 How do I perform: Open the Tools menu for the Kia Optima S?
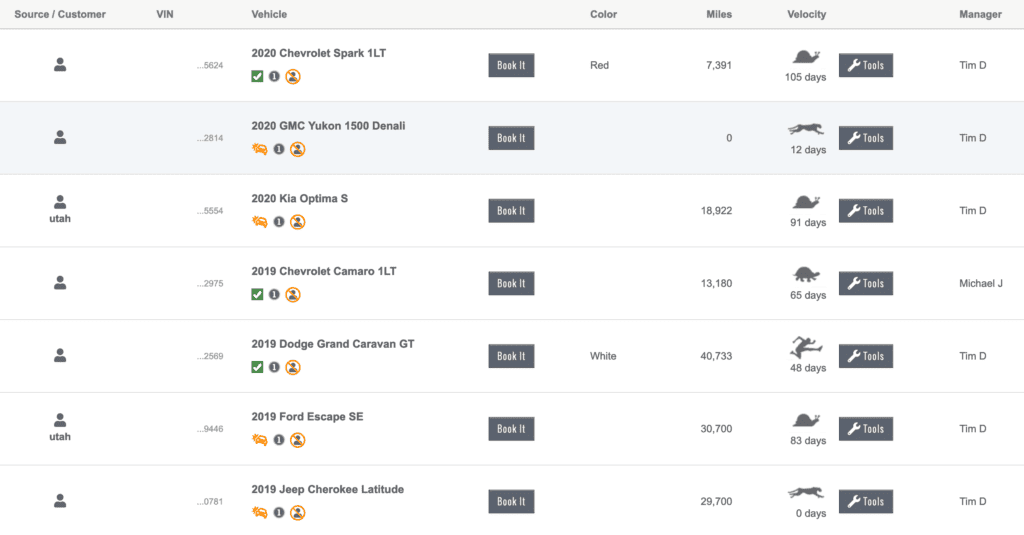(865, 210)
